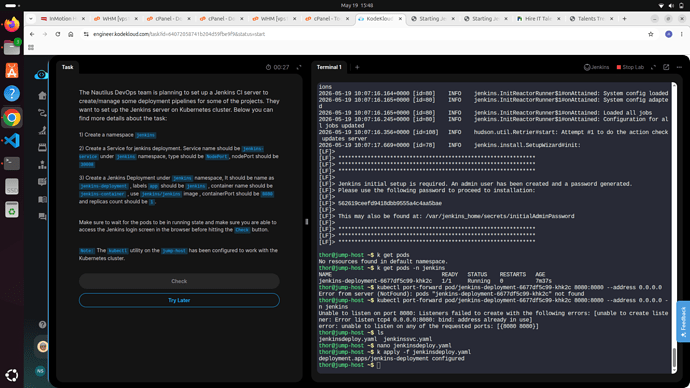Image resolution: width=690 pixels, height=388 pixels.
Task: Open the bookmarks bar apps grid icon
Action: 31,48
